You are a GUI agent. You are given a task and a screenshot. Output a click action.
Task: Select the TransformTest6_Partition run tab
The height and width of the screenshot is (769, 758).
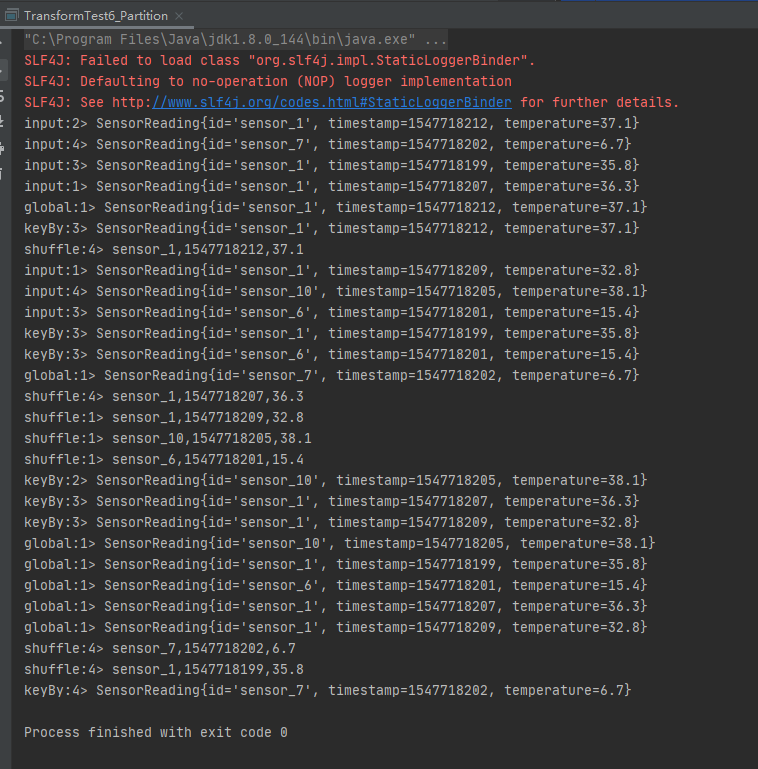[x=96, y=16]
